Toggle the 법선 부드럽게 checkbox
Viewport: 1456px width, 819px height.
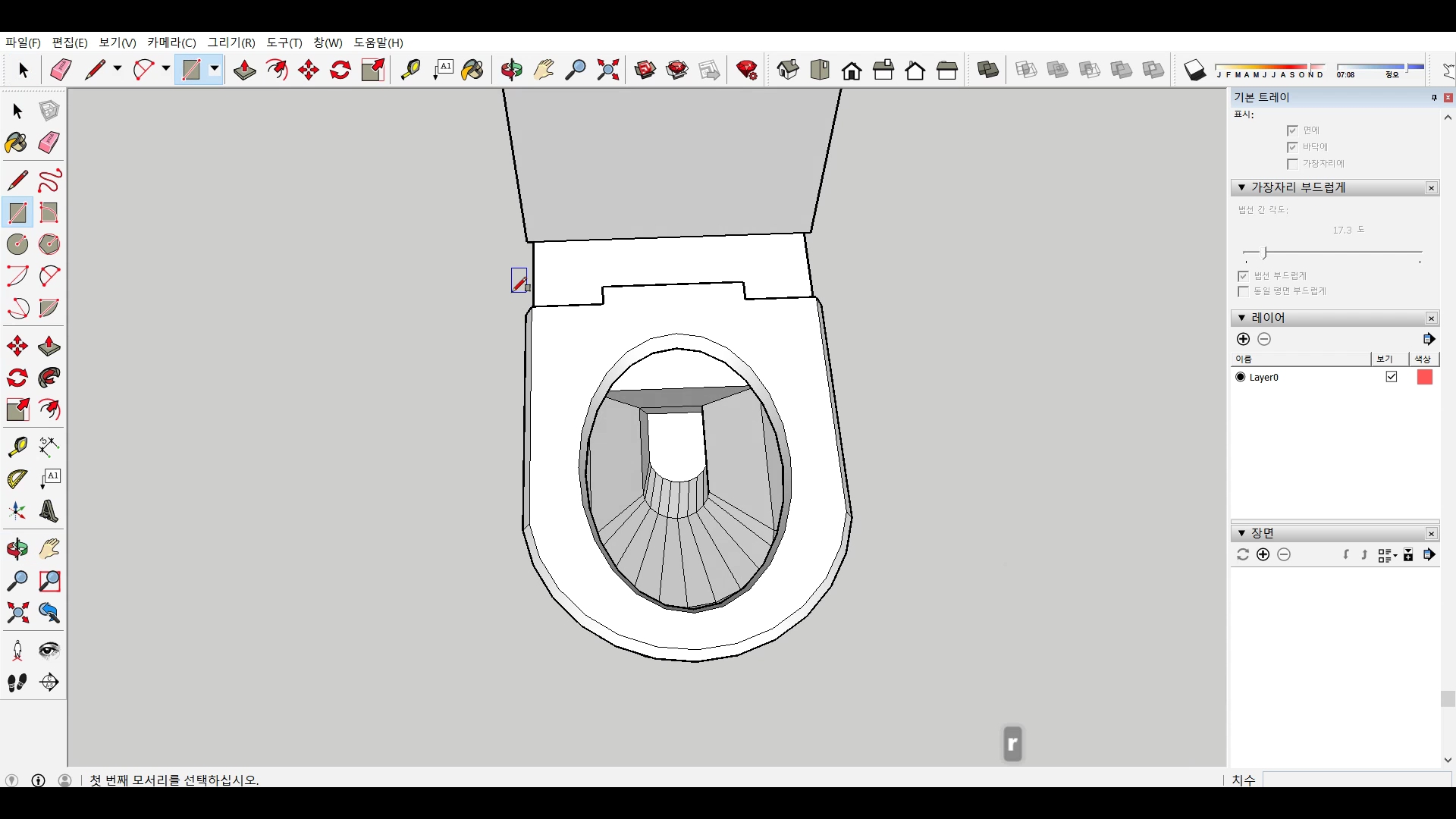[x=1243, y=276]
